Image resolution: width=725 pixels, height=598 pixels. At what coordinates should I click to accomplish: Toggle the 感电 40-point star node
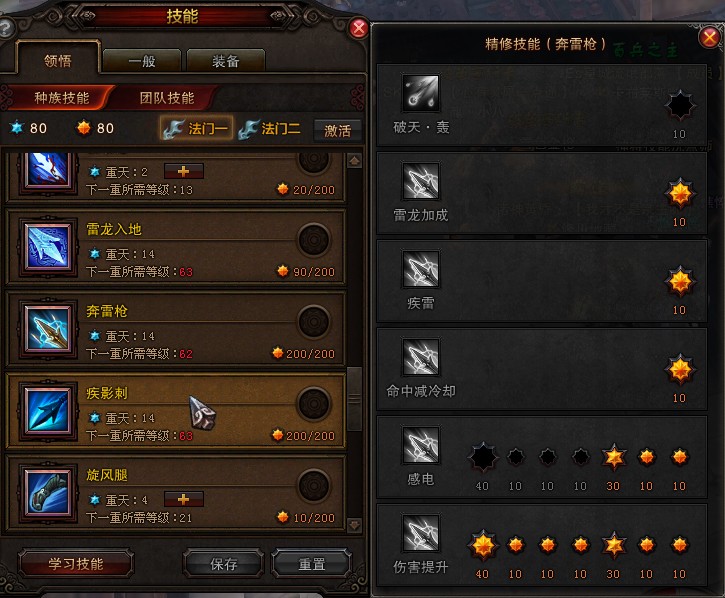[x=483, y=457]
